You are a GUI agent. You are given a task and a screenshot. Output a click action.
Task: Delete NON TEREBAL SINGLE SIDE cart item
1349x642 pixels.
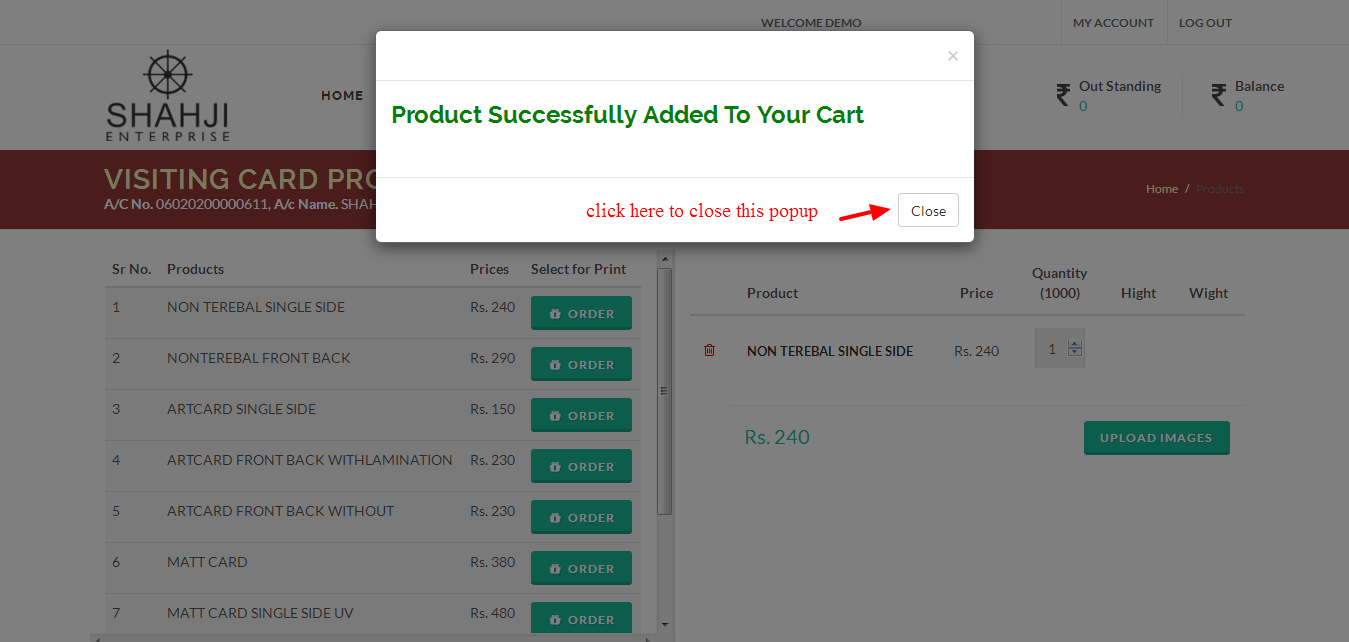point(710,350)
